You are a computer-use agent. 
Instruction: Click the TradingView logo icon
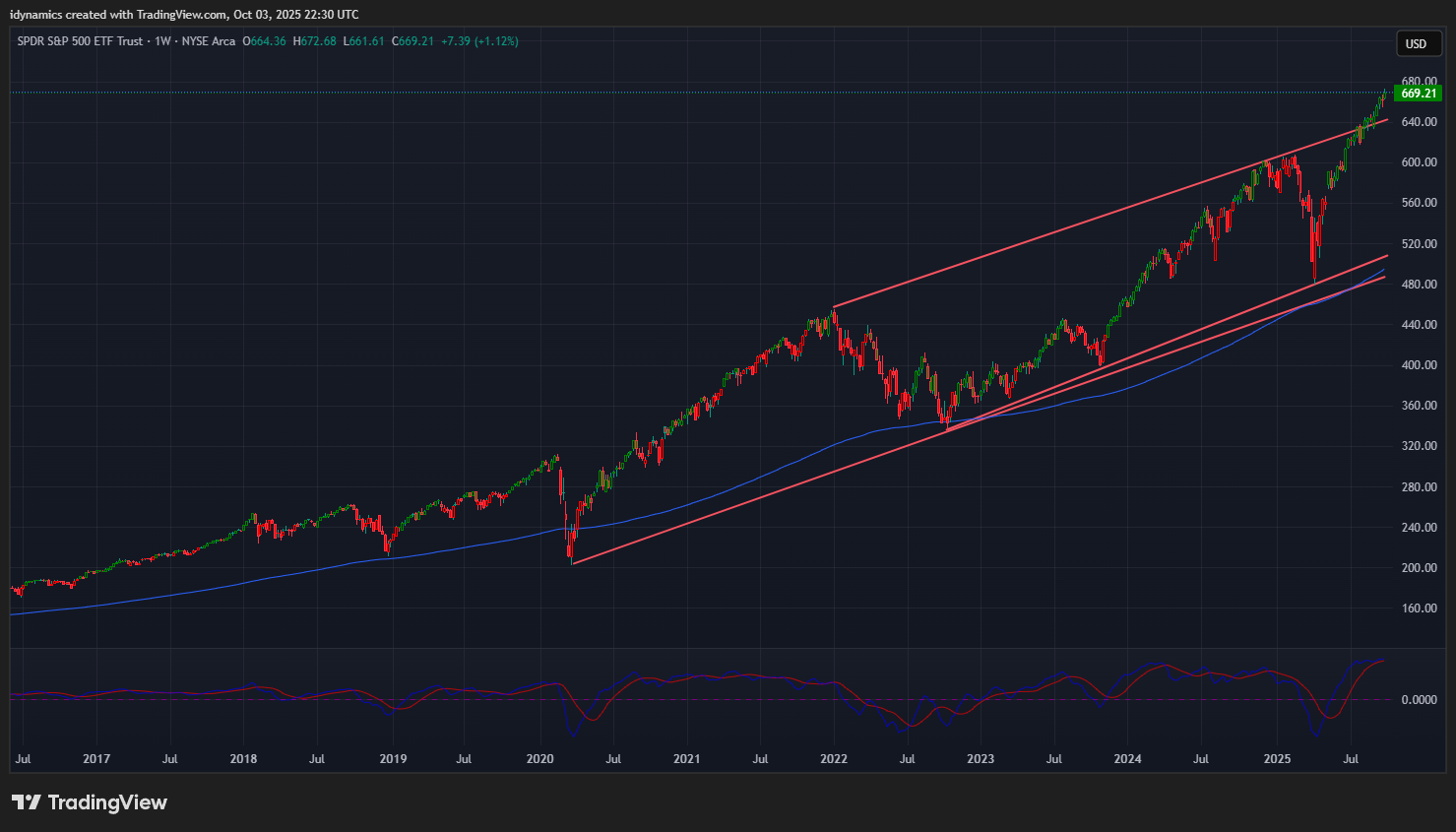[27, 802]
